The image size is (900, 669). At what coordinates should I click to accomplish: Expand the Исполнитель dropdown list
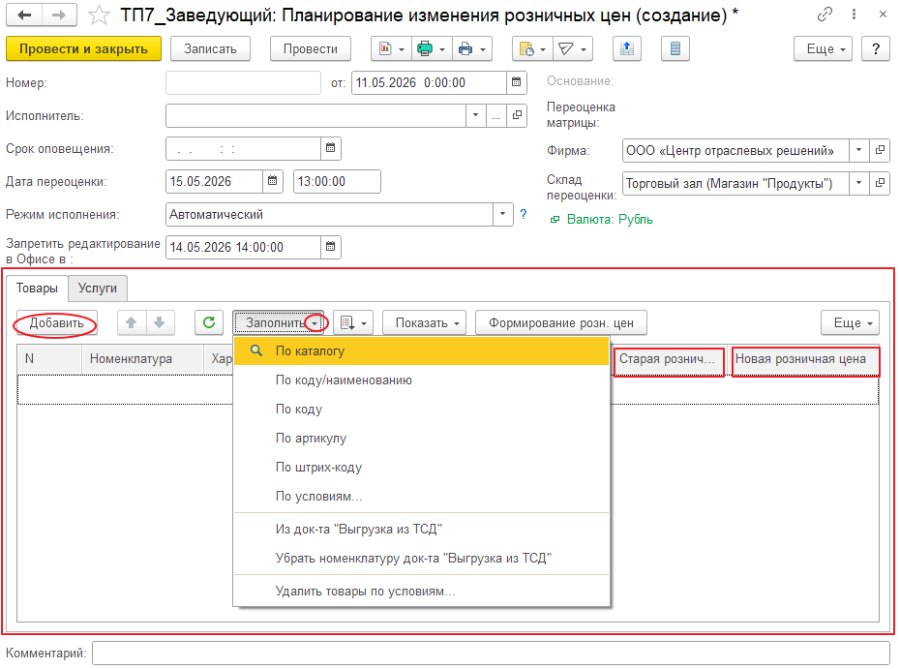[475, 115]
